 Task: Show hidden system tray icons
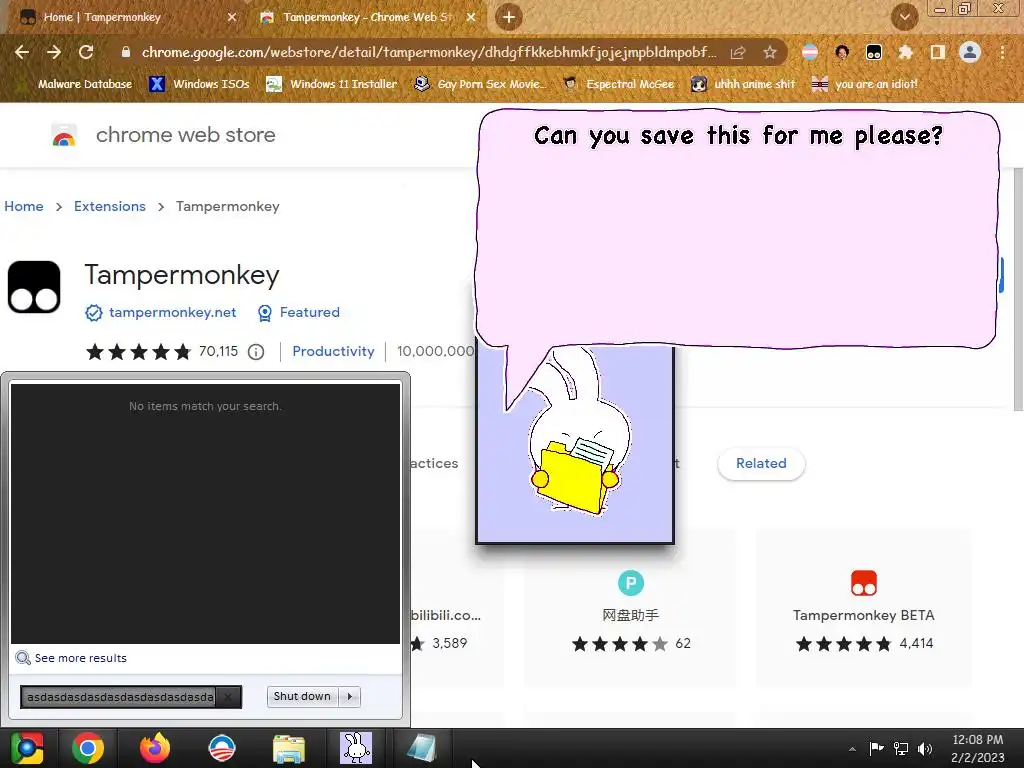852,749
